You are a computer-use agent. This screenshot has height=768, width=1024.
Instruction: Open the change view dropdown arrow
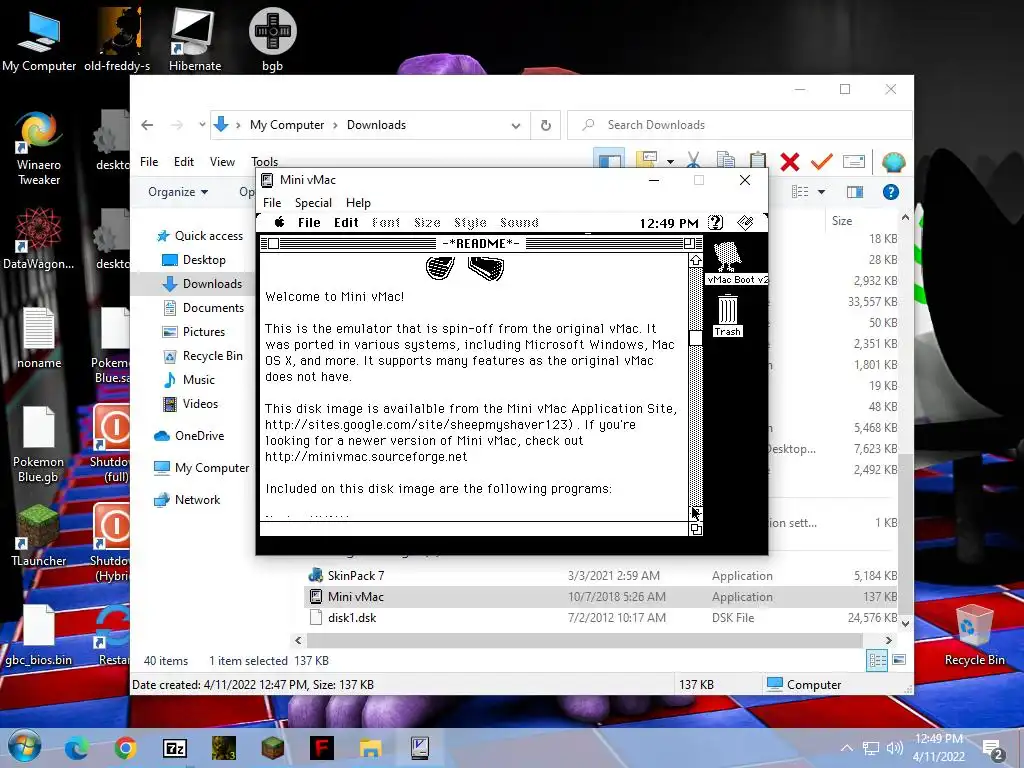[x=821, y=192]
